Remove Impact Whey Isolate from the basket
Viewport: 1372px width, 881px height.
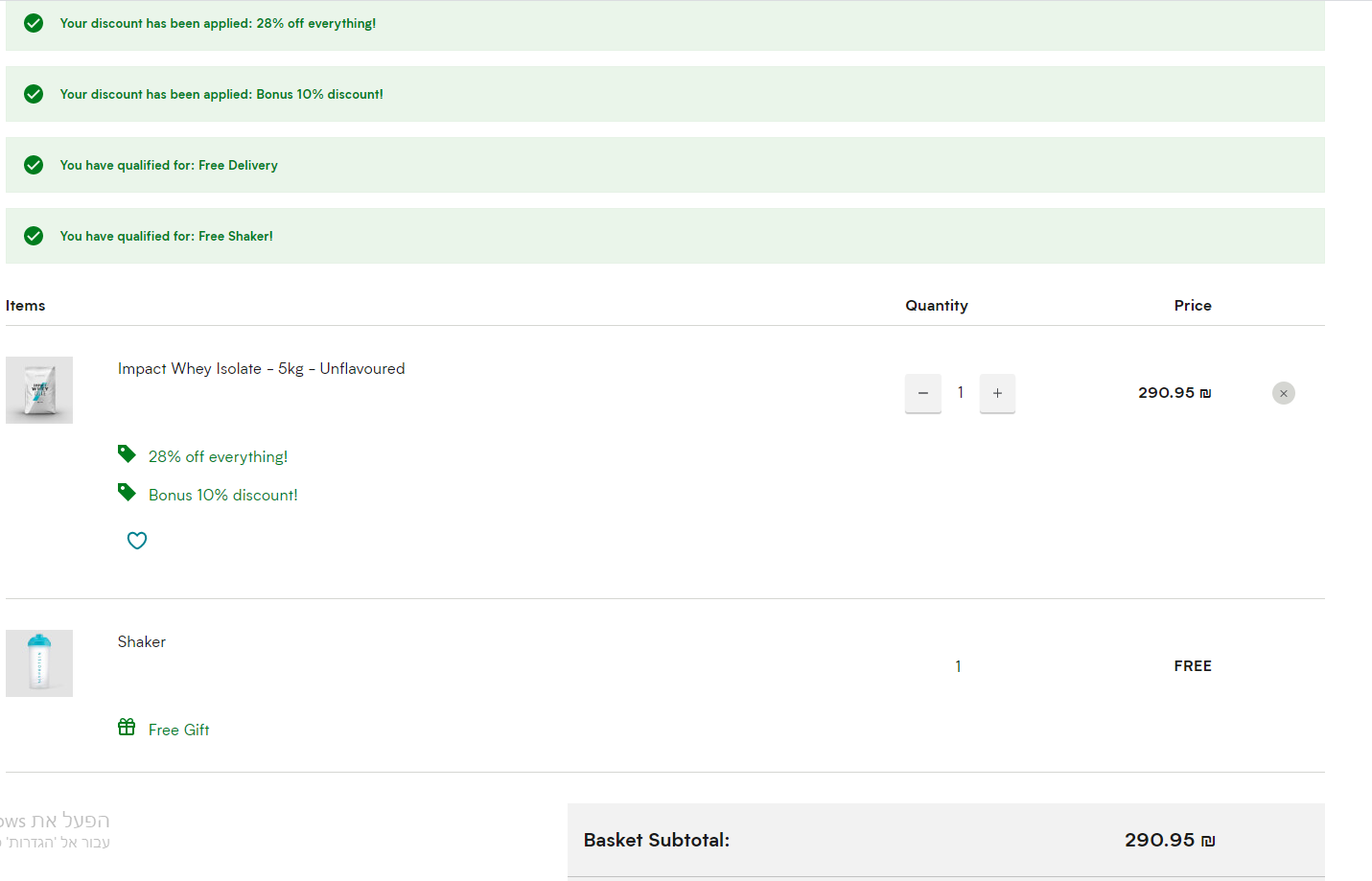1283,393
